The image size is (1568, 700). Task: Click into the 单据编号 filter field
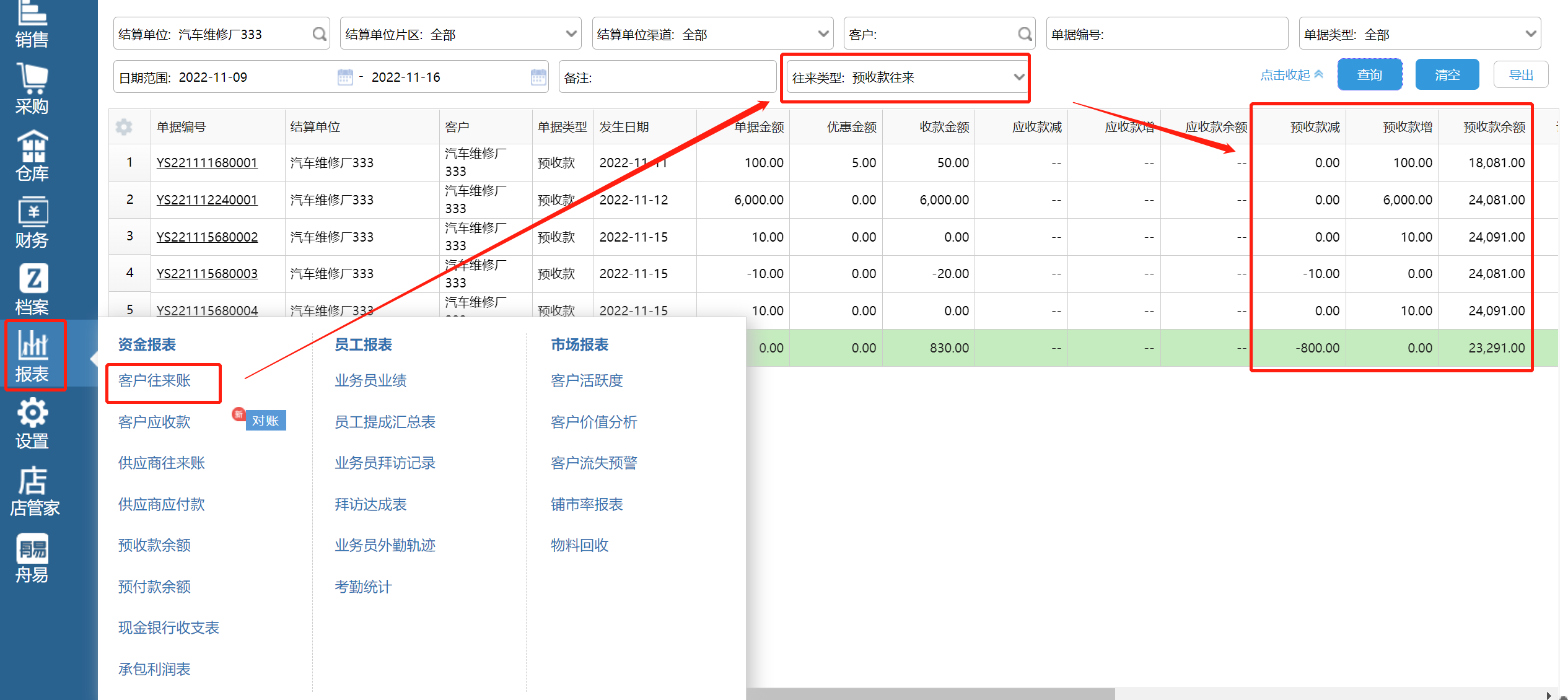coord(1167,34)
